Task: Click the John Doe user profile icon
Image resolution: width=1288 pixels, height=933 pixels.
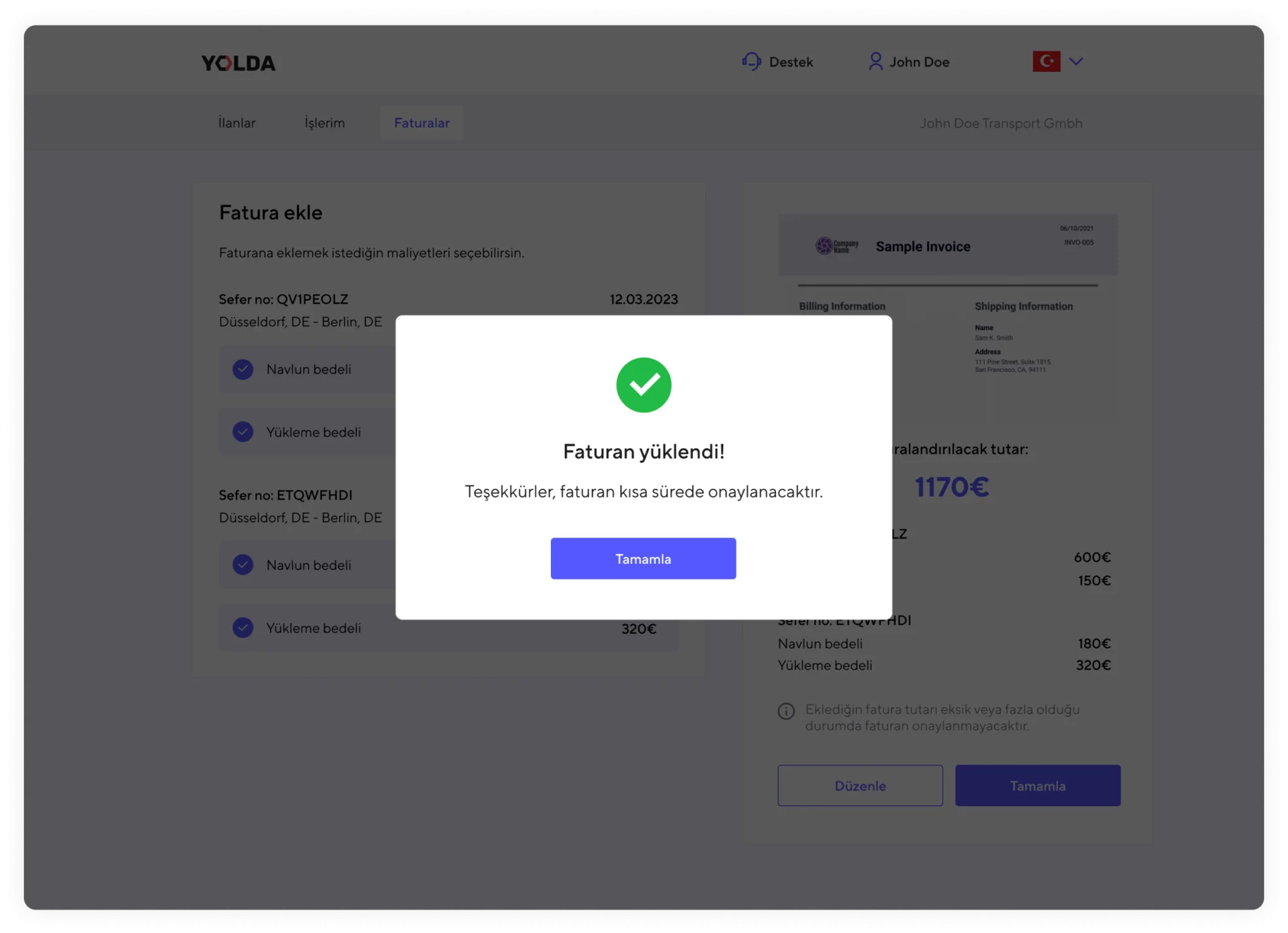Action: click(875, 61)
